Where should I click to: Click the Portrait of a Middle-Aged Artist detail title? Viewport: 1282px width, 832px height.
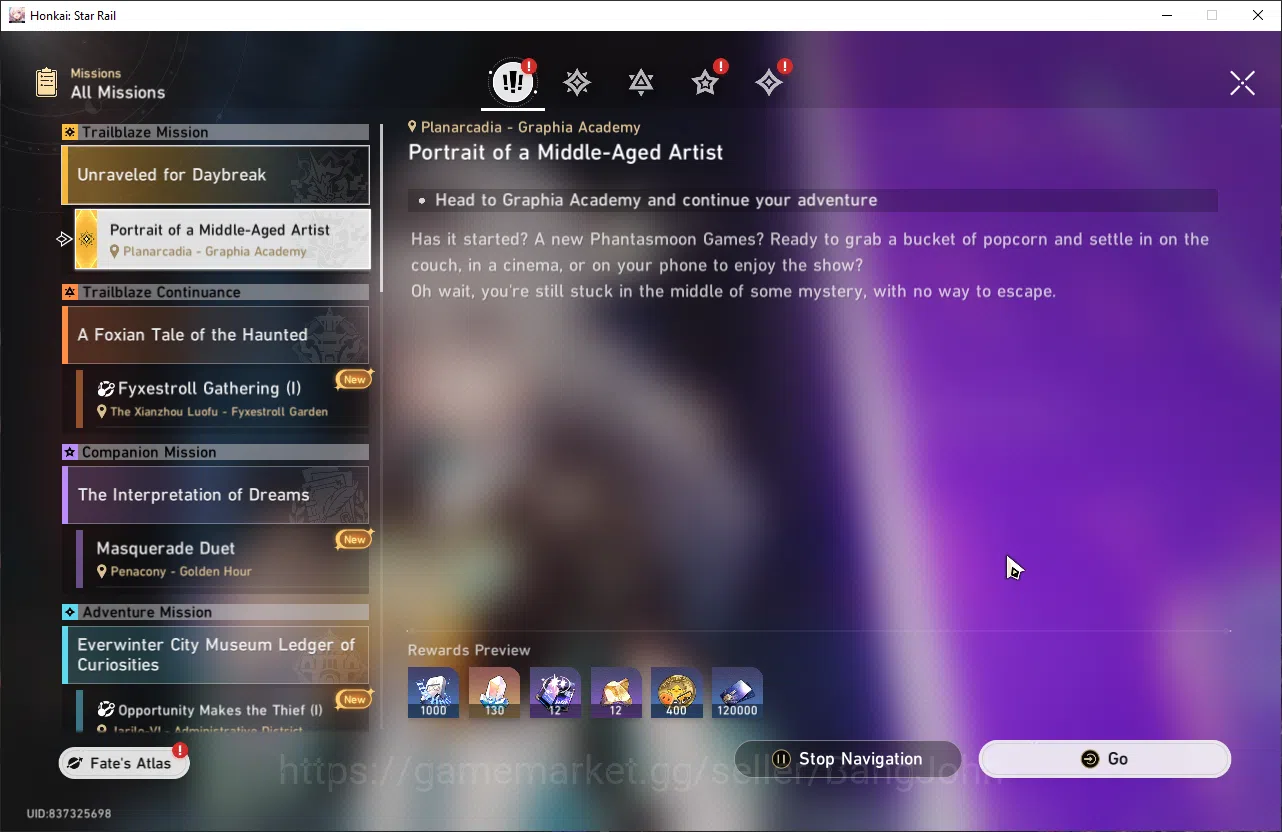tap(565, 153)
